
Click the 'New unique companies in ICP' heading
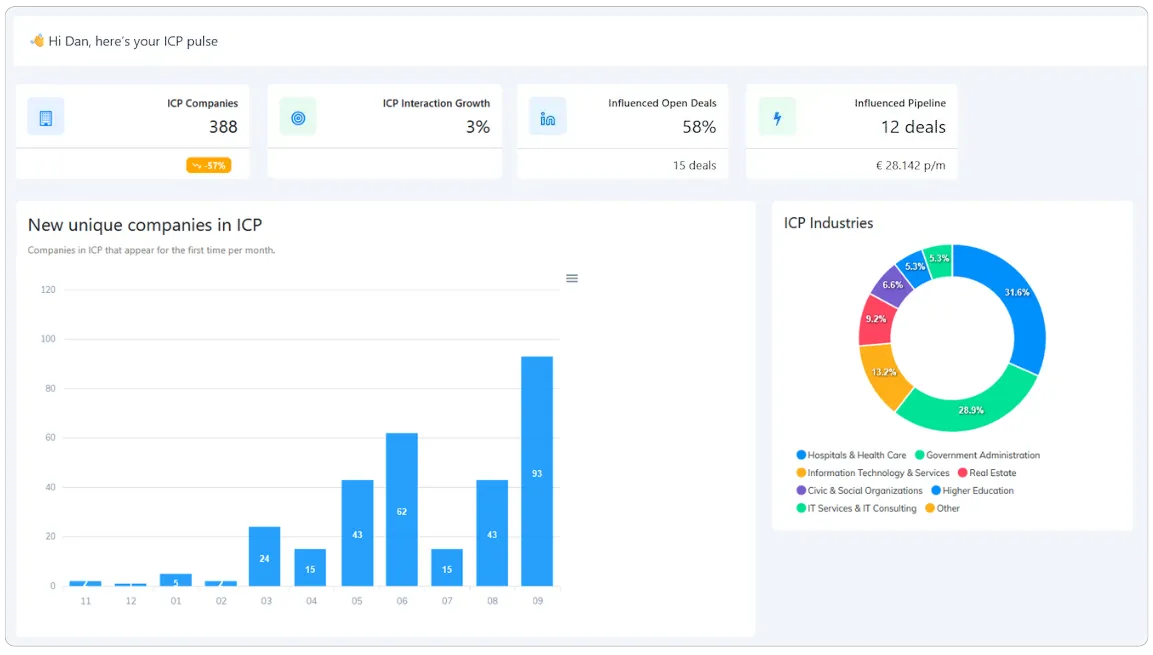(x=145, y=225)
